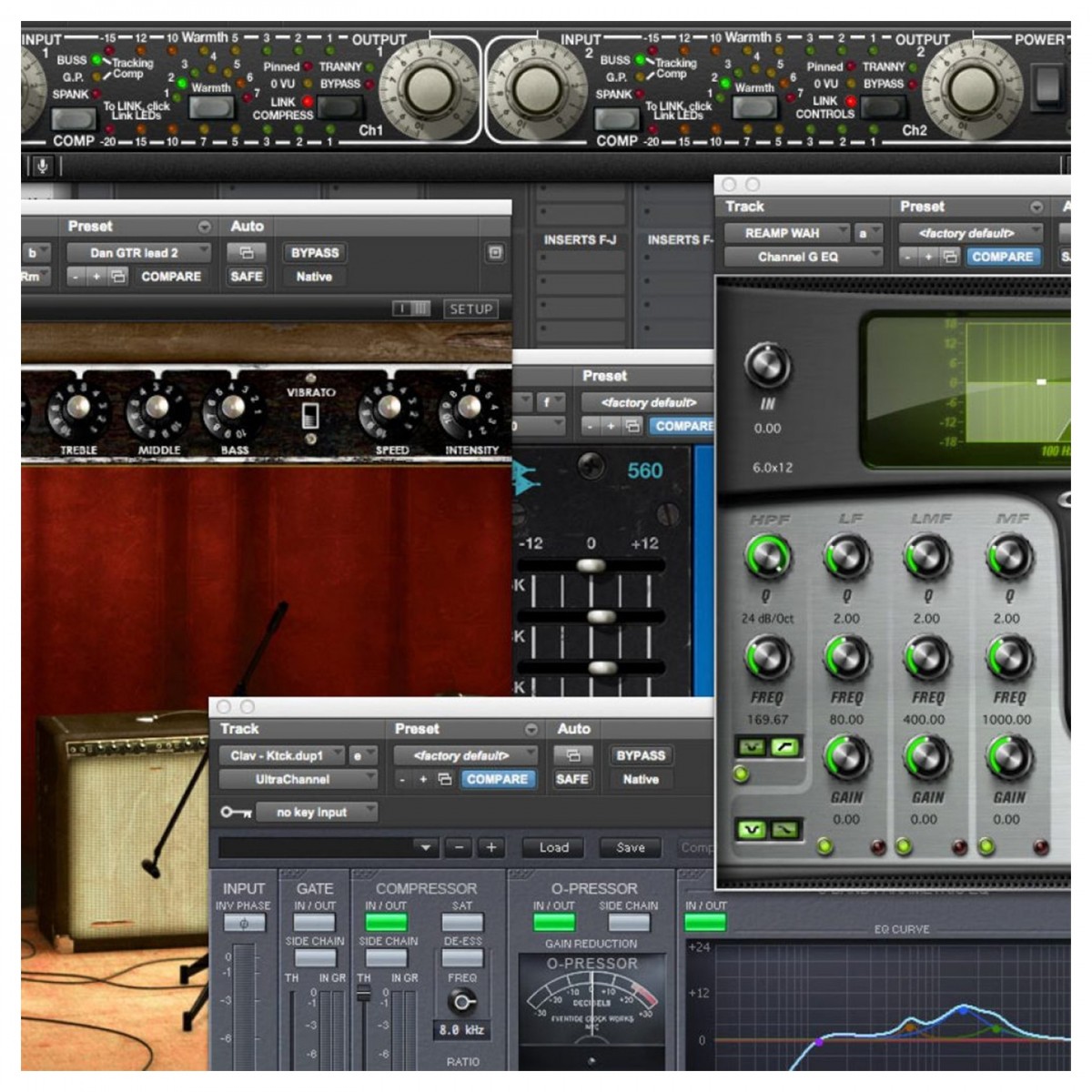Click the target icon right of the Native label
Screen dimensions: 1092x1092
495,253
